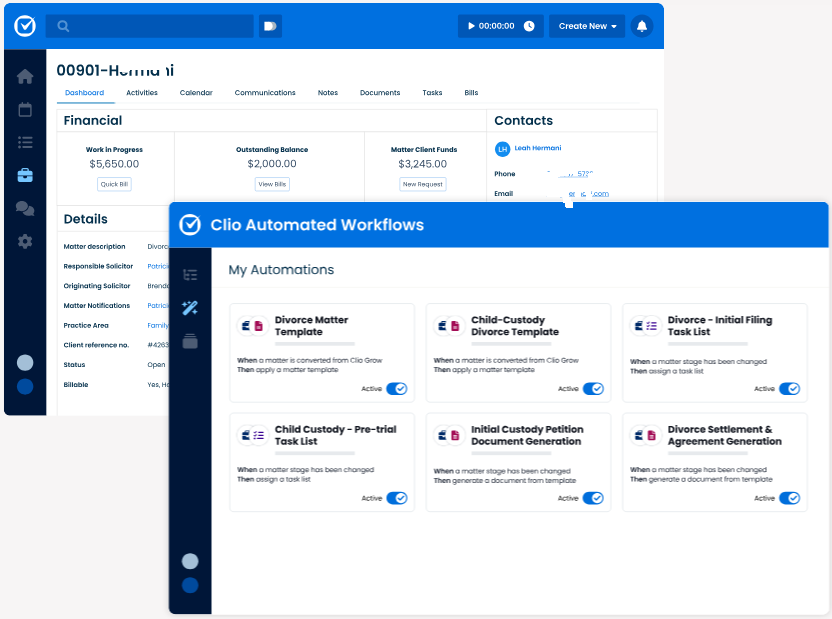Click dark blue circle in matter sidebar
This screenshot has width=832, height=619.
click(x=25, y=387)
